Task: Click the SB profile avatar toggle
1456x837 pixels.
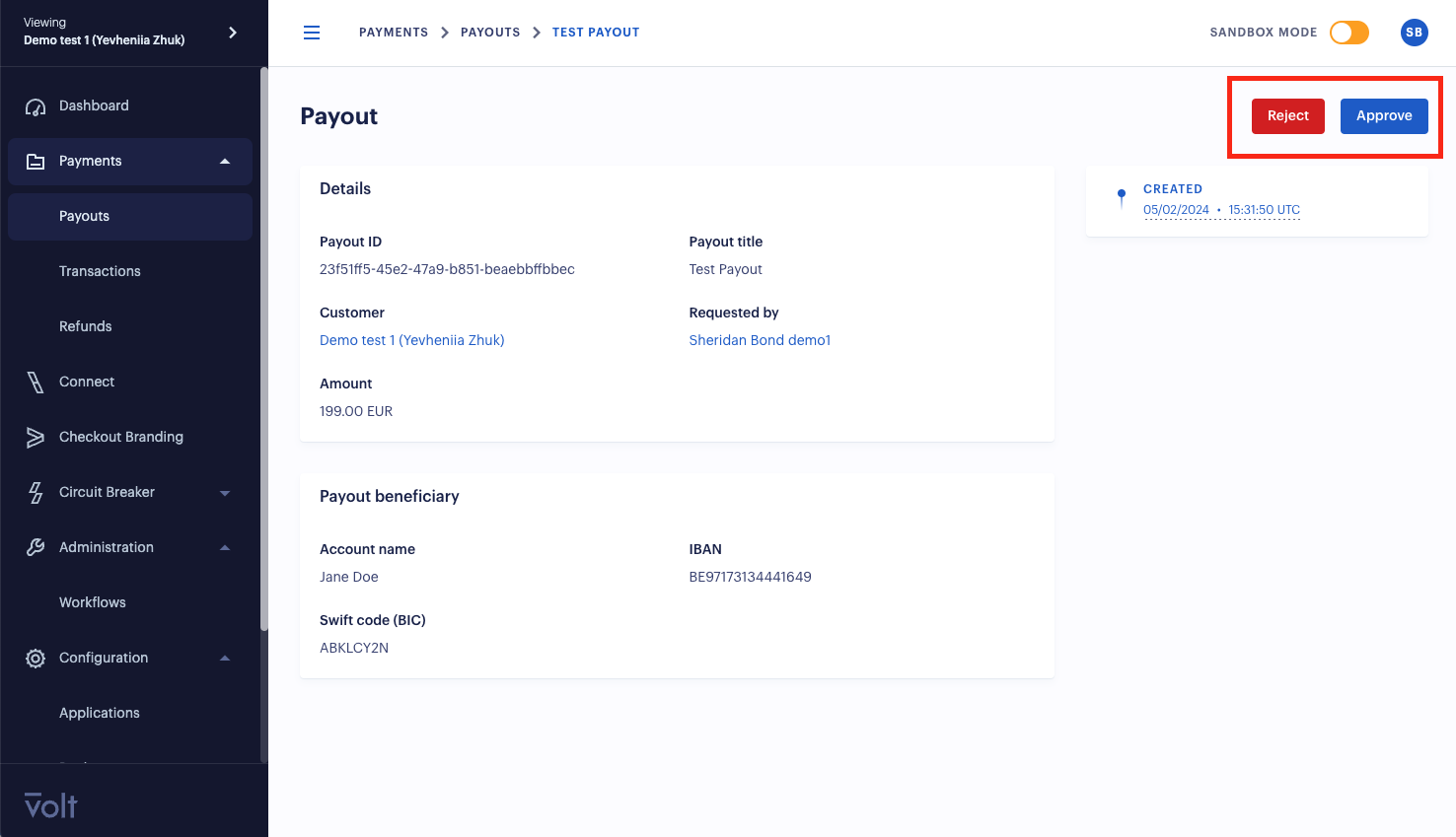Action: coord(1414,32)
